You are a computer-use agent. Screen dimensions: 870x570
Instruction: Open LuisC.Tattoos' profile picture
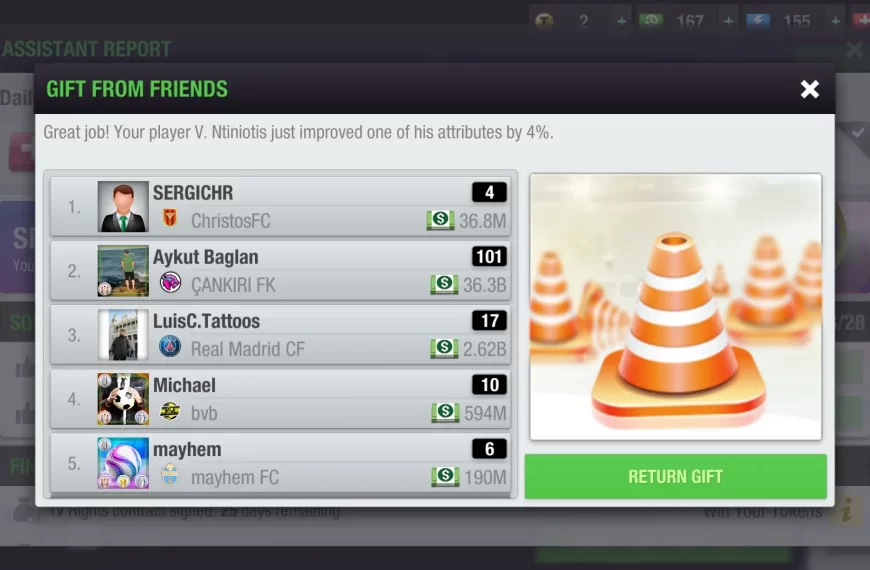click(x=123, y=335)
